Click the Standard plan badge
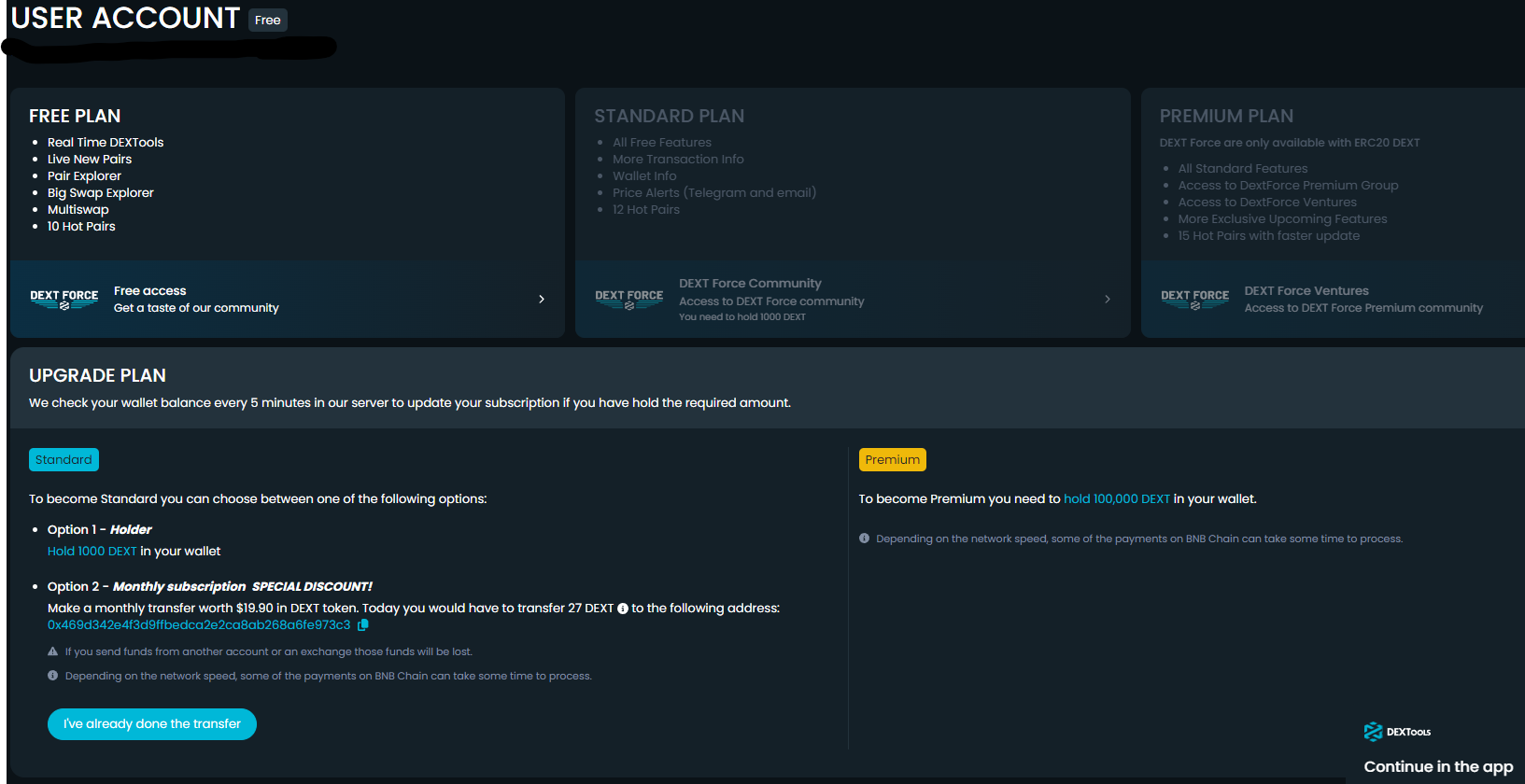The height and width of the screenshot is (784, 1525). tap(64, 460)
